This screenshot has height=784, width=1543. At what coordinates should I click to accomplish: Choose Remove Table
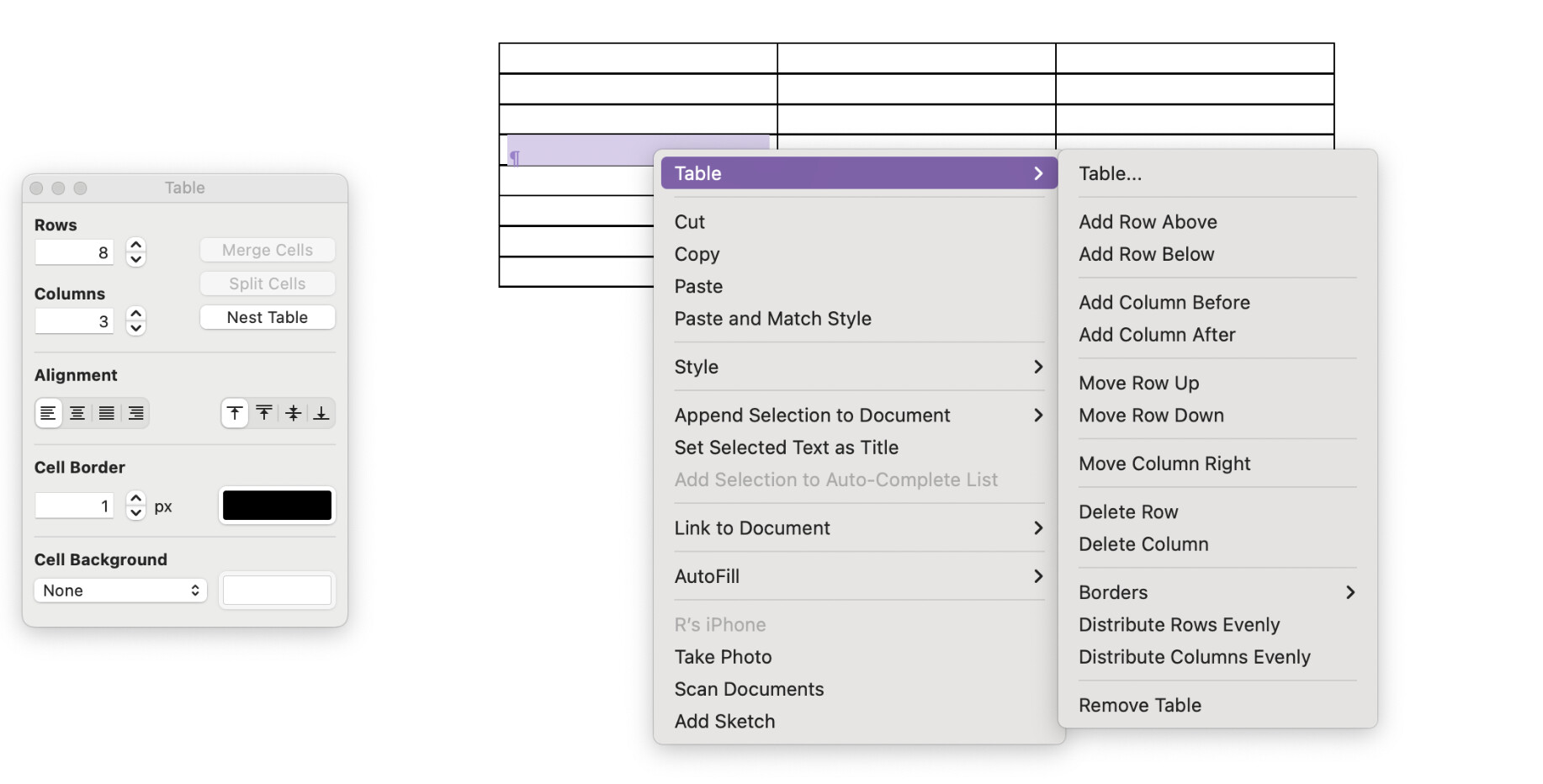click(x=1139, y=705)
